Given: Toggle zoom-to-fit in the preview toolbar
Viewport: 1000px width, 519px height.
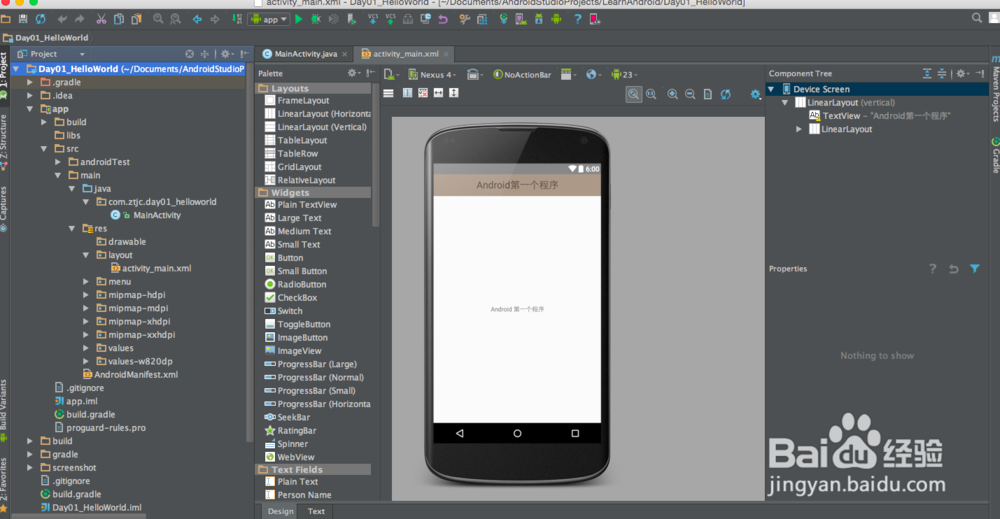Looking at the screenshot, I should click(x=633, y=94).
